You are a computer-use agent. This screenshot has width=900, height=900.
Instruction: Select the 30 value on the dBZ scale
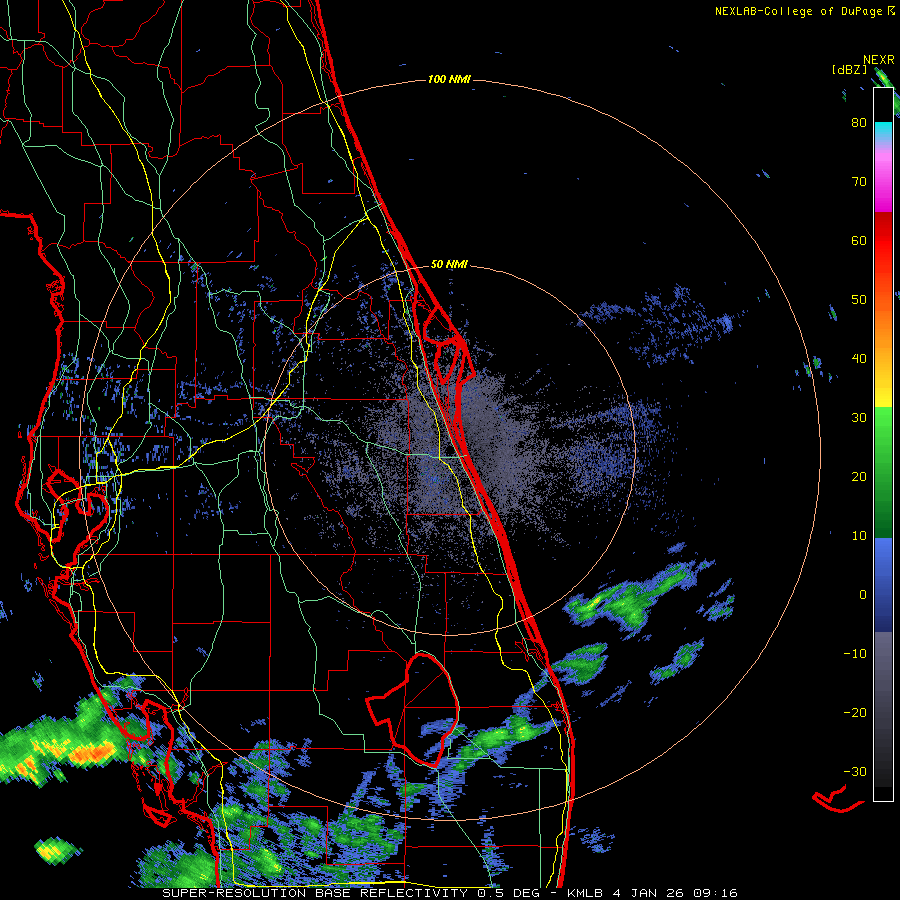coord(859,418)
